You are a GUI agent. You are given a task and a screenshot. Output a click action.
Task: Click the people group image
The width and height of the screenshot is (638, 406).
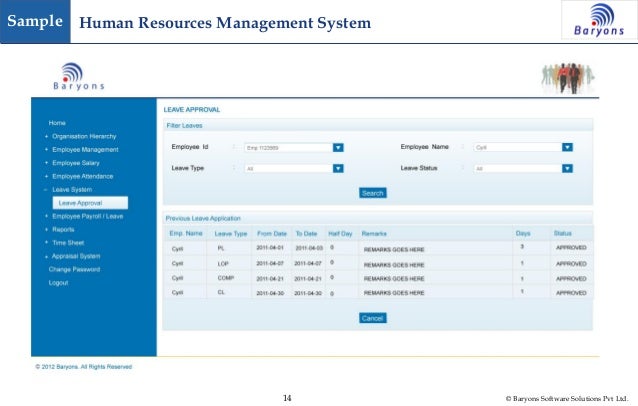pyautogui.click(x=568, y=78)
